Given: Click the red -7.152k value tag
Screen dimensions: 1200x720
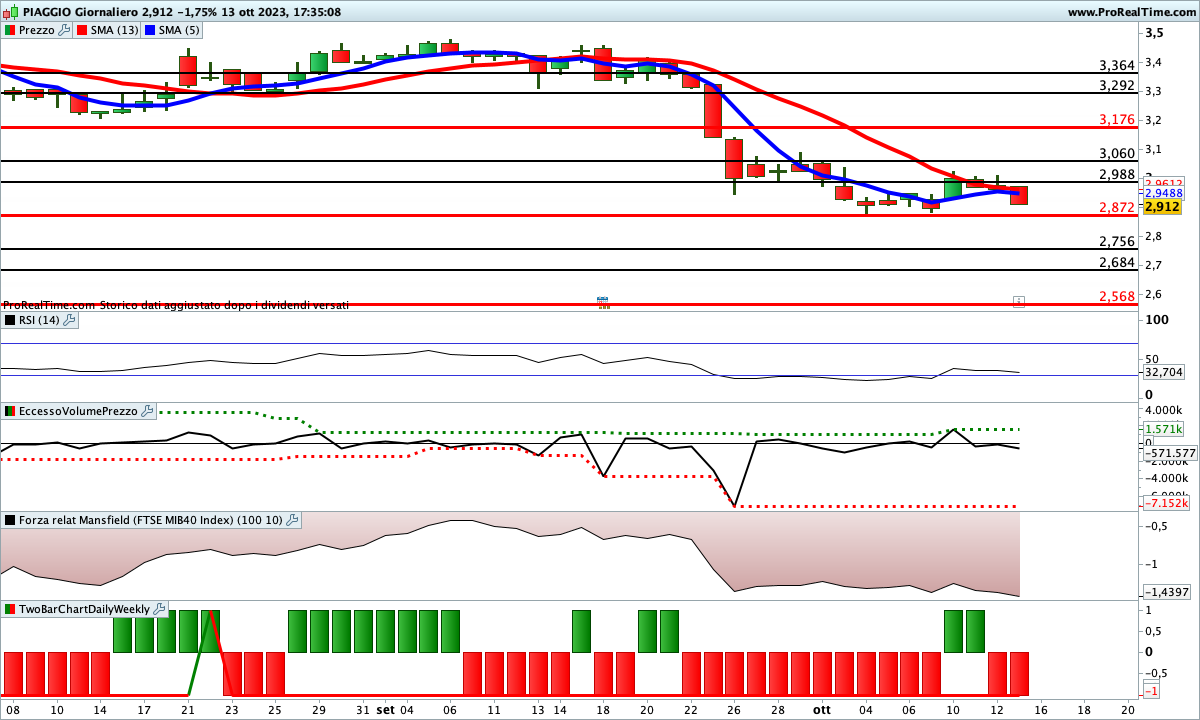Looking at the screenshot, I should click(x=1166, y=503).
